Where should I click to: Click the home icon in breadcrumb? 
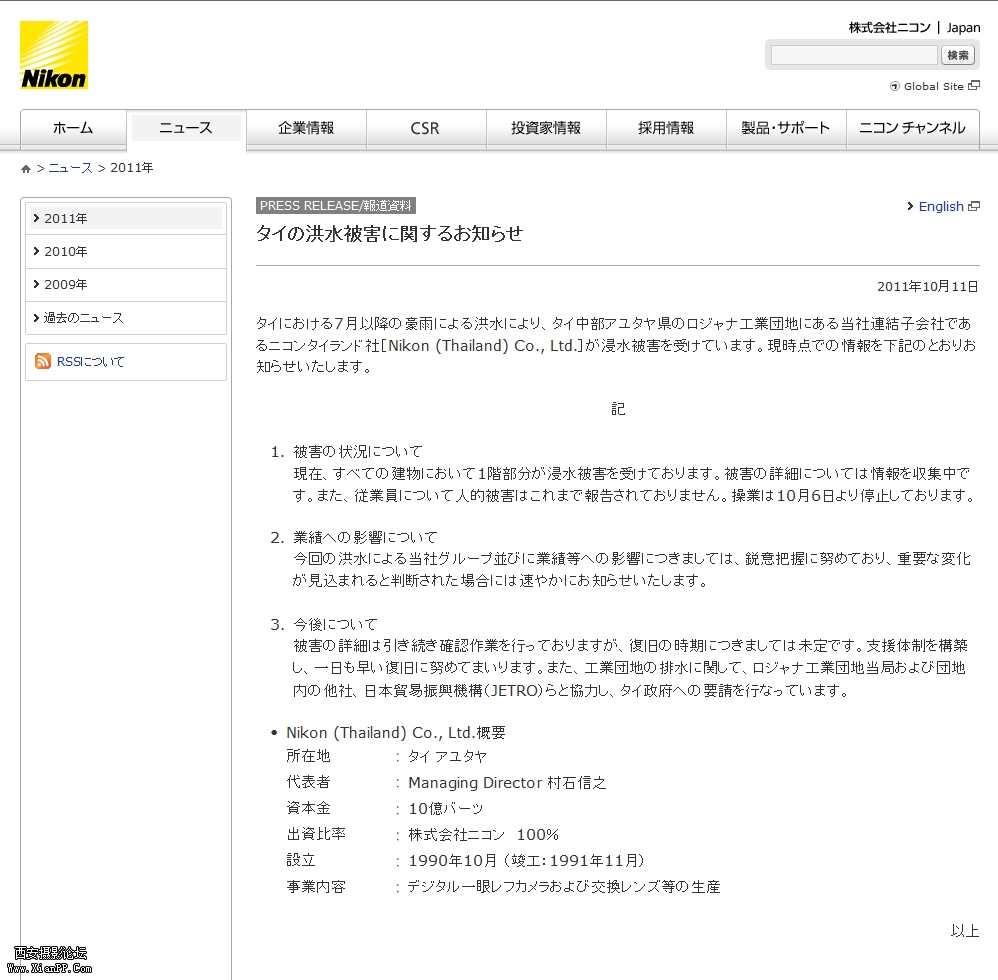(x=26, y=169)
